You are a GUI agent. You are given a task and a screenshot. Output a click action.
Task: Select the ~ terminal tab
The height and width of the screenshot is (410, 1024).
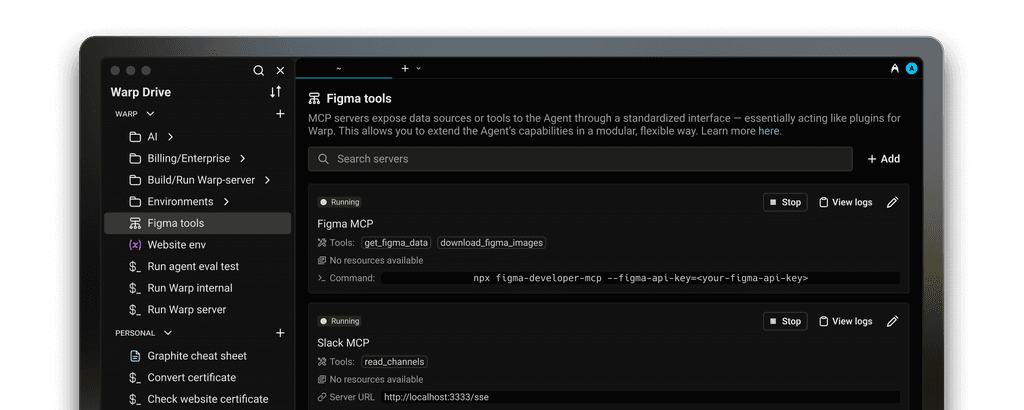[x=344, y=68]
